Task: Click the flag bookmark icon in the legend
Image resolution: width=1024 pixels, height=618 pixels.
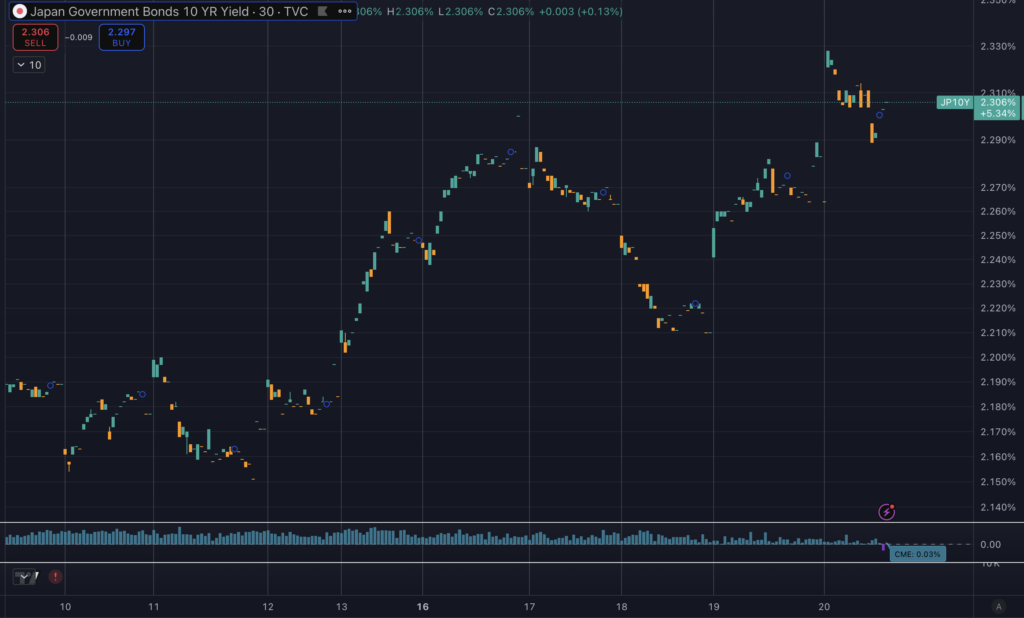Action: coord(320,12)
